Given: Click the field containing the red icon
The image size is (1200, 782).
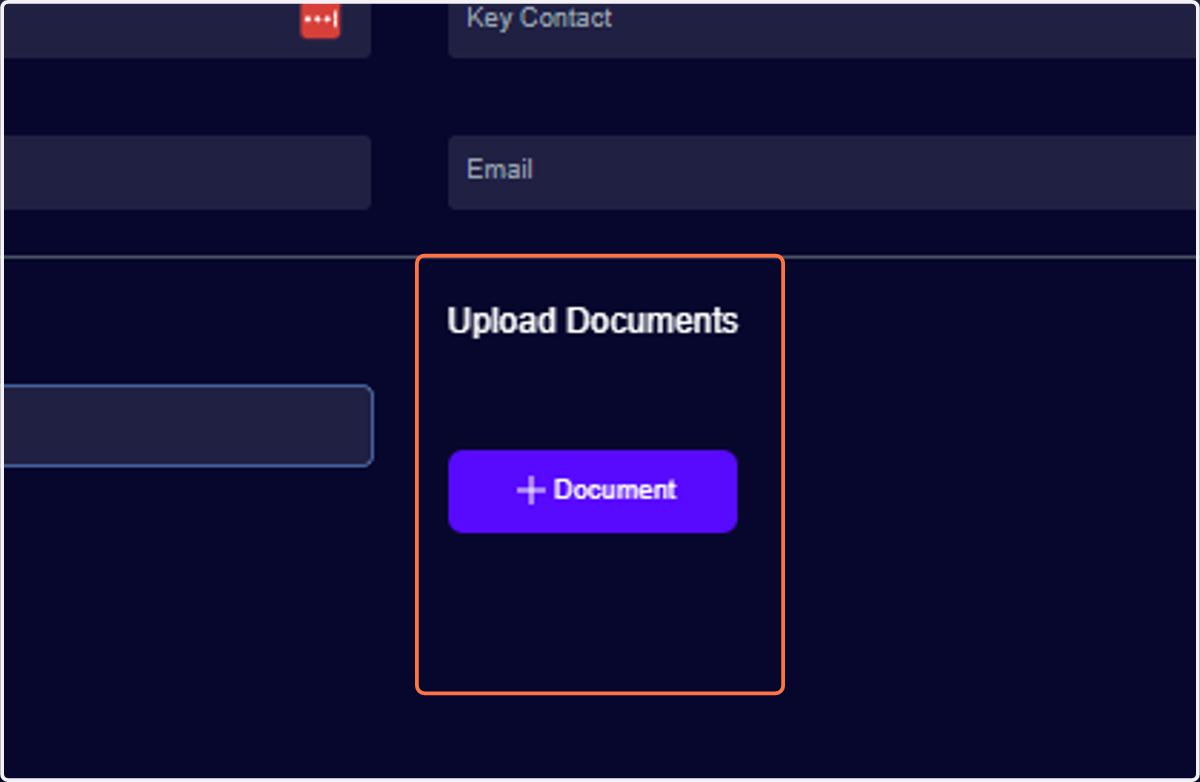Looking at the screenshot, I should coord(187,30).
